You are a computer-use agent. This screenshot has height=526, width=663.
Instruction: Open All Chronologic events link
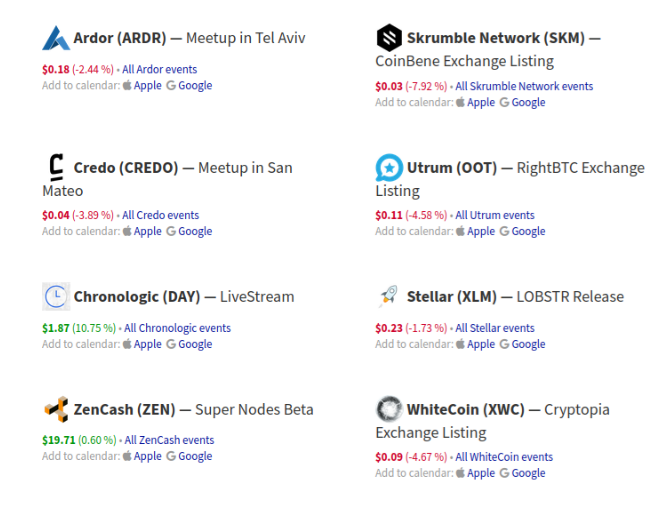click(x=177, y=328)
